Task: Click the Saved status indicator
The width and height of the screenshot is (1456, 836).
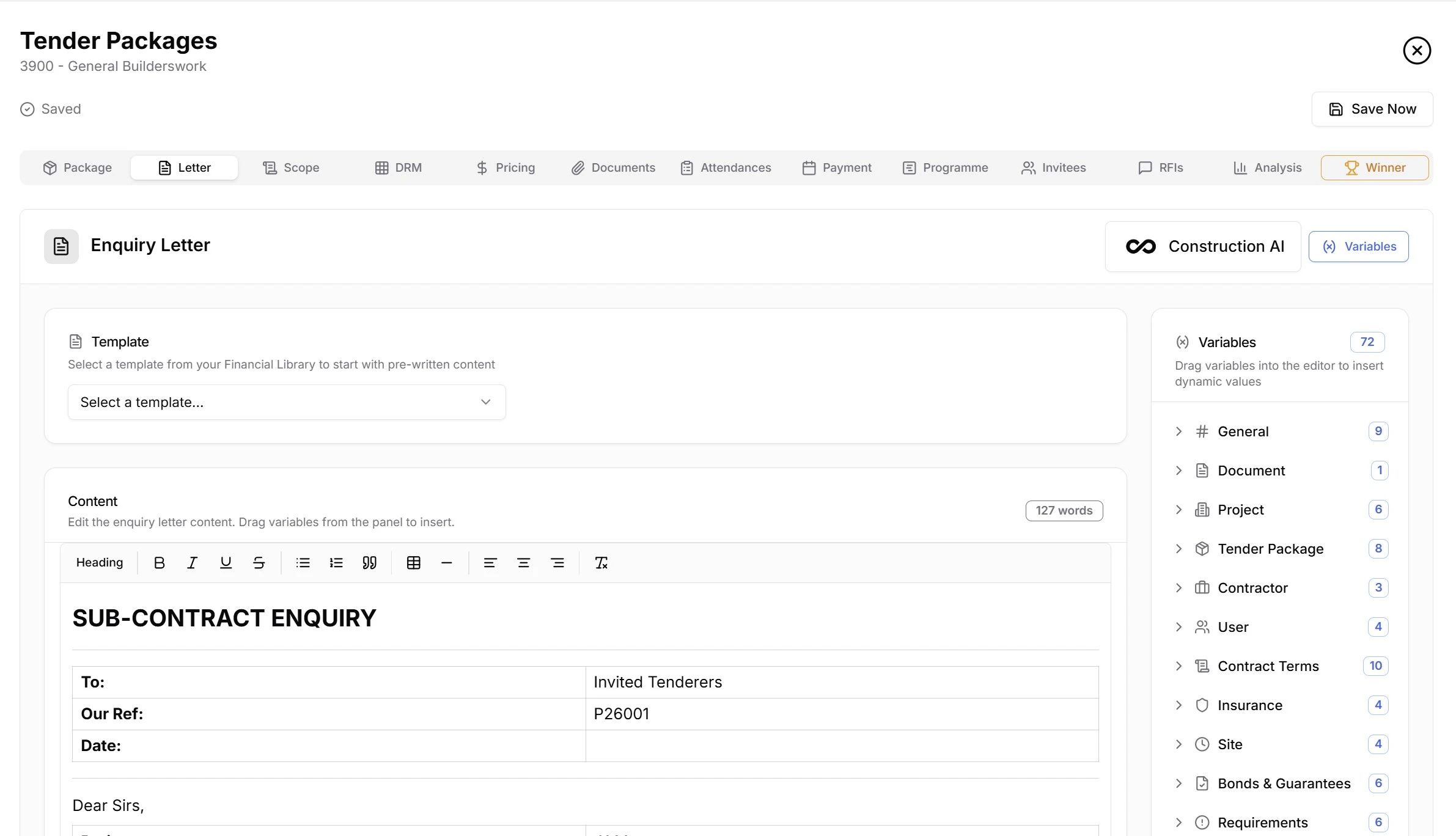Action: [51, 109]
